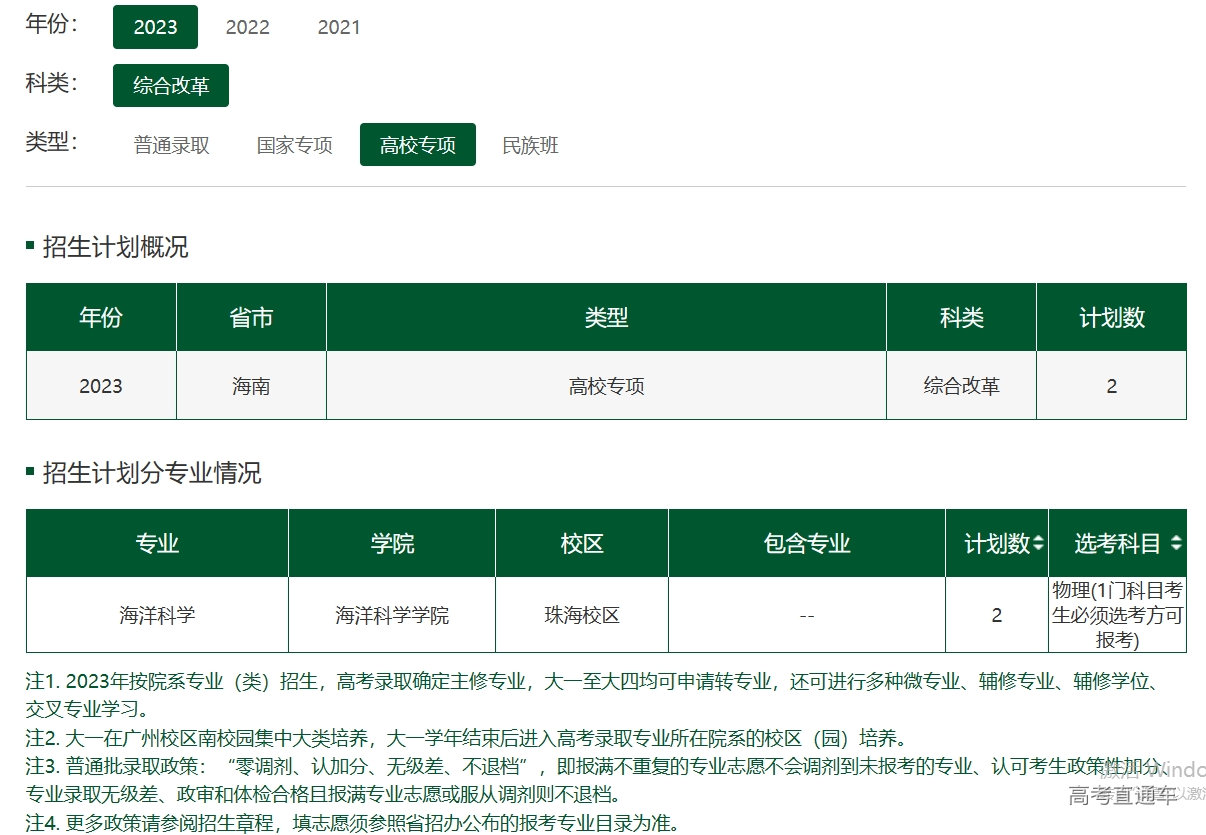Image resolution: width=1206 pixels, height=835 pixels.
Task: Choose 2021 in the year filter
Action: (x=339, y=27)
